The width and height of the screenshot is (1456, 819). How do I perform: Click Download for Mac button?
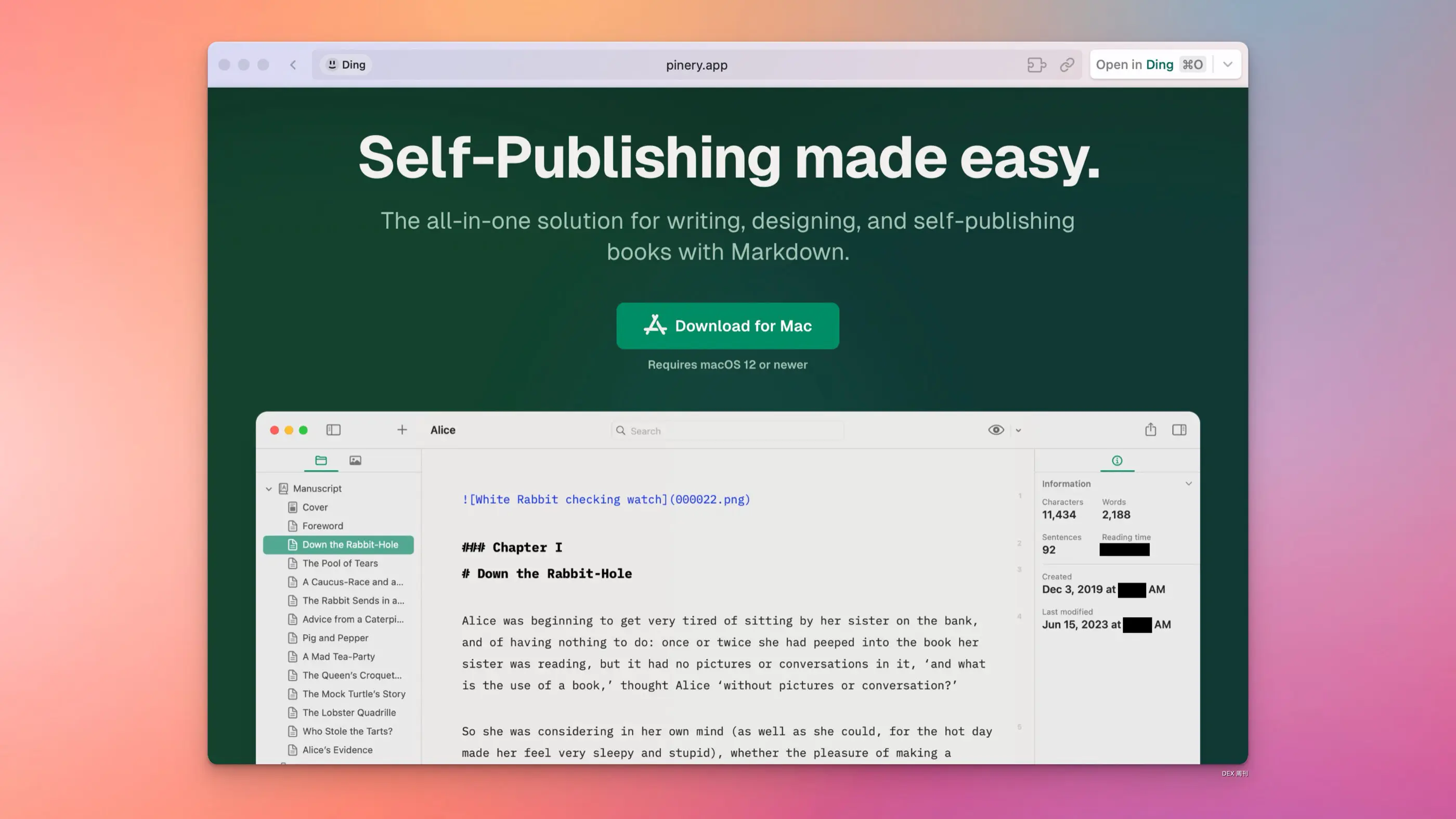click(743, 326)
